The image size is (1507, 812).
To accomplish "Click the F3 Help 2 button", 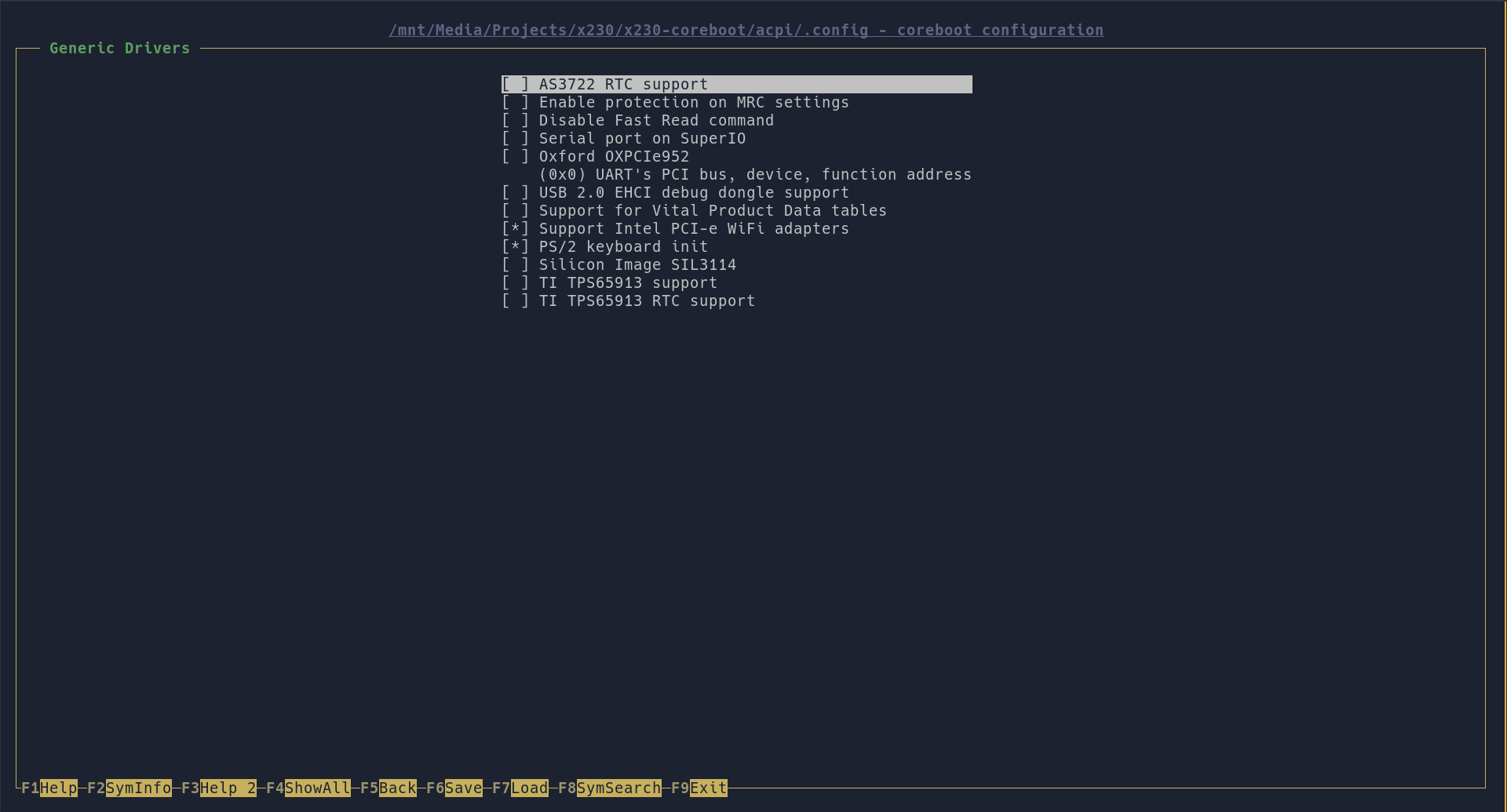I will click(219, 788).
